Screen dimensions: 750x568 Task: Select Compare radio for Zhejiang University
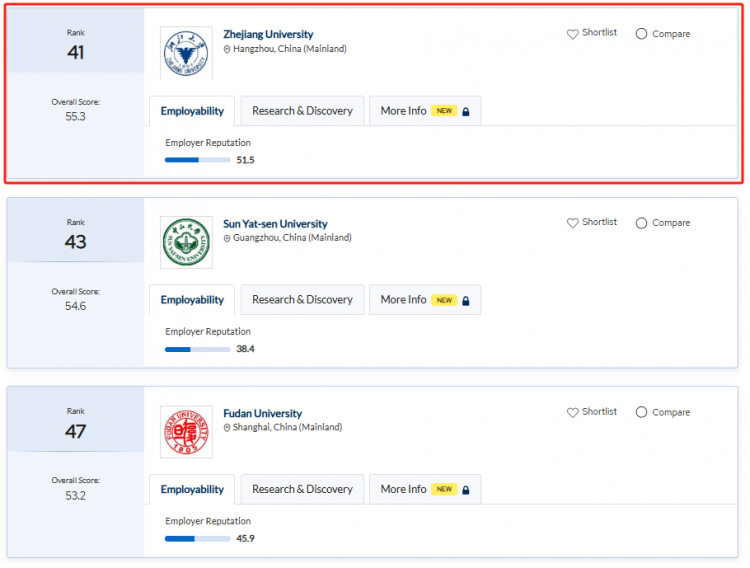tap(641, 34)
